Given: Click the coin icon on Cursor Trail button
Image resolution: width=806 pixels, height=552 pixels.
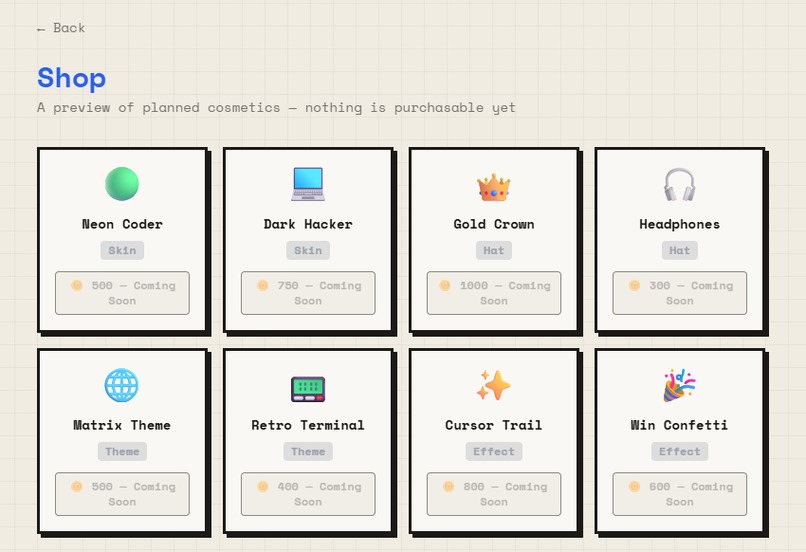Looking at the screenshot, I should 448,486.
